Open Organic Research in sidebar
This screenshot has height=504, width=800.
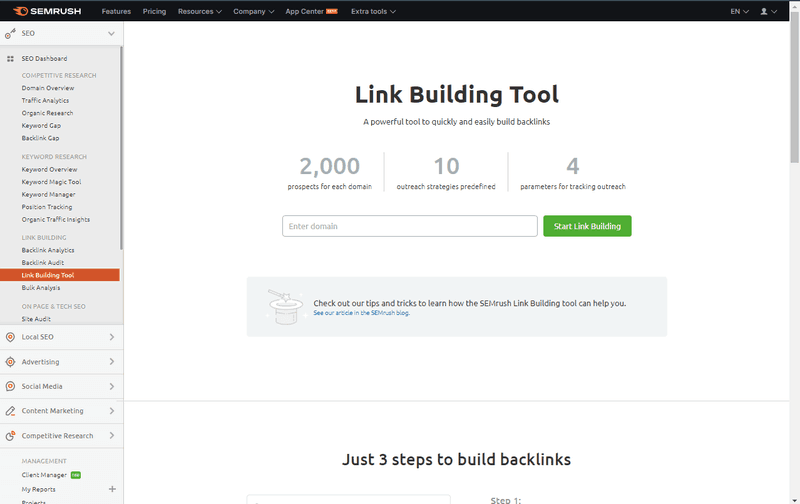[47, 113]
